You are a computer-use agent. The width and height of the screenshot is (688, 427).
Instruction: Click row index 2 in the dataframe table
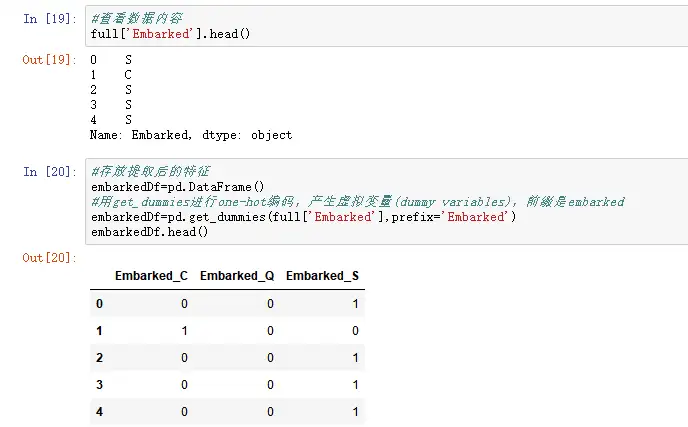(100, 358)
